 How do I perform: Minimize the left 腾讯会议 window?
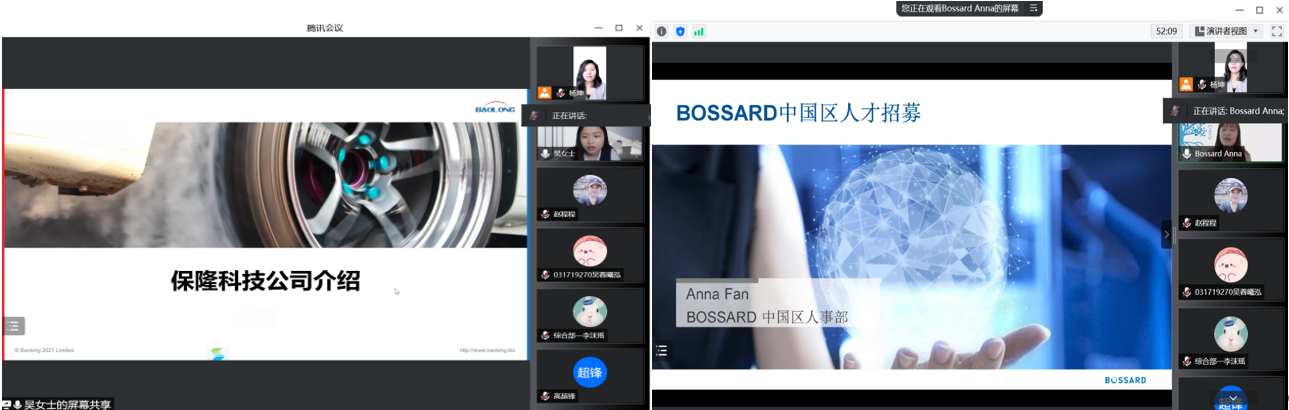click(598, 28)
